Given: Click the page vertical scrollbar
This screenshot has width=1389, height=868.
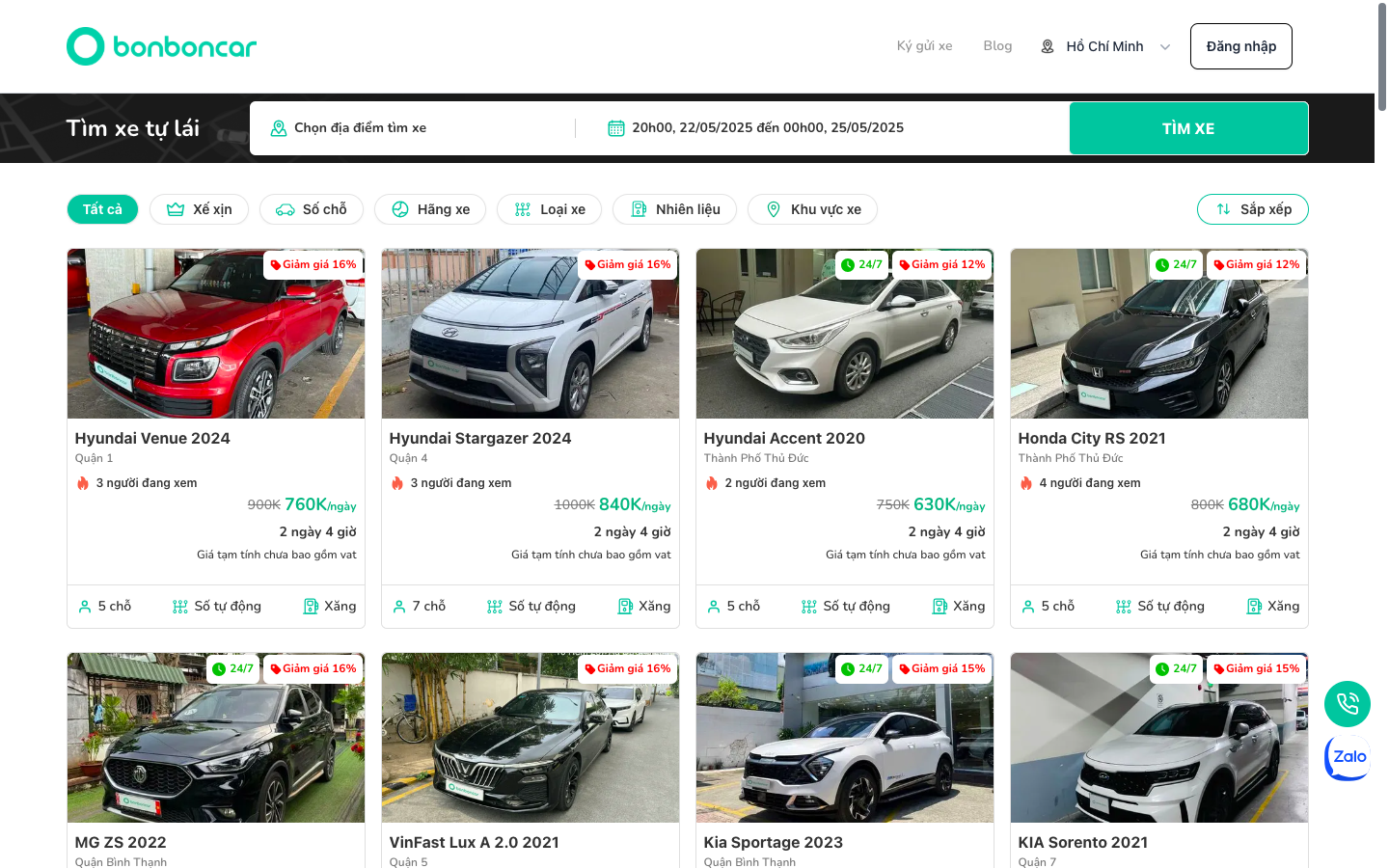Looking at the screenshot, I should point(1381,58).
